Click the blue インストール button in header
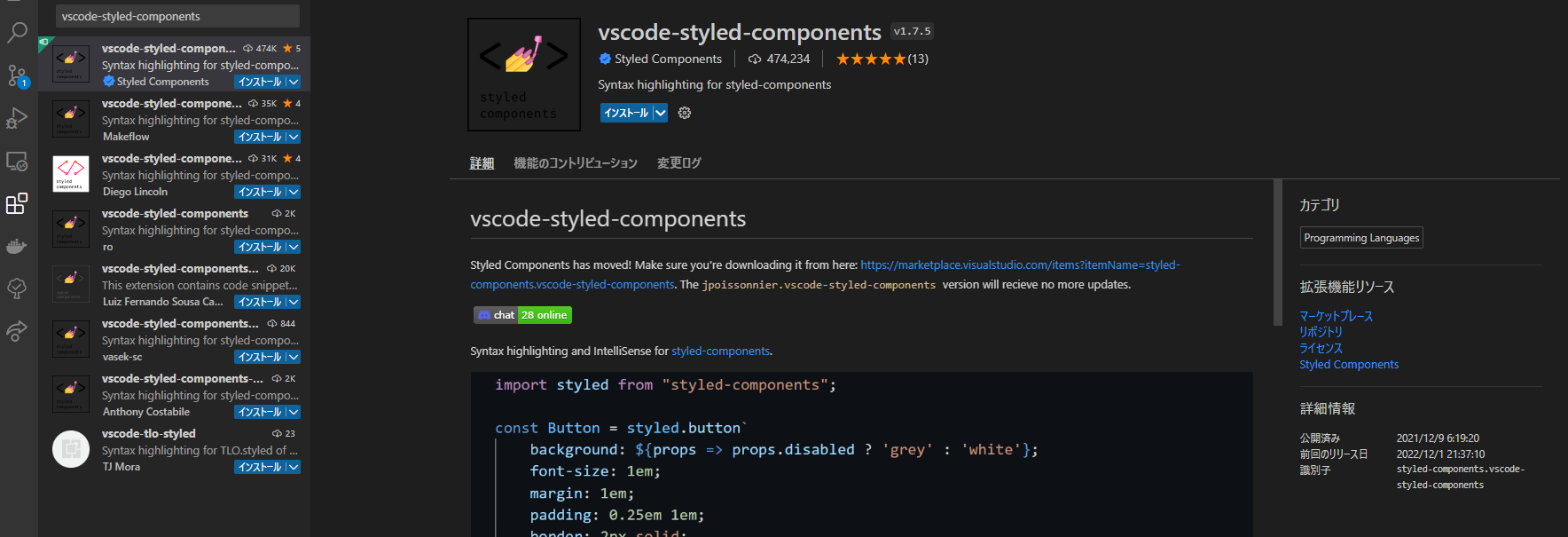Image resolution: width=1568 pixels, height=537 pixels. tap(626, 113)
